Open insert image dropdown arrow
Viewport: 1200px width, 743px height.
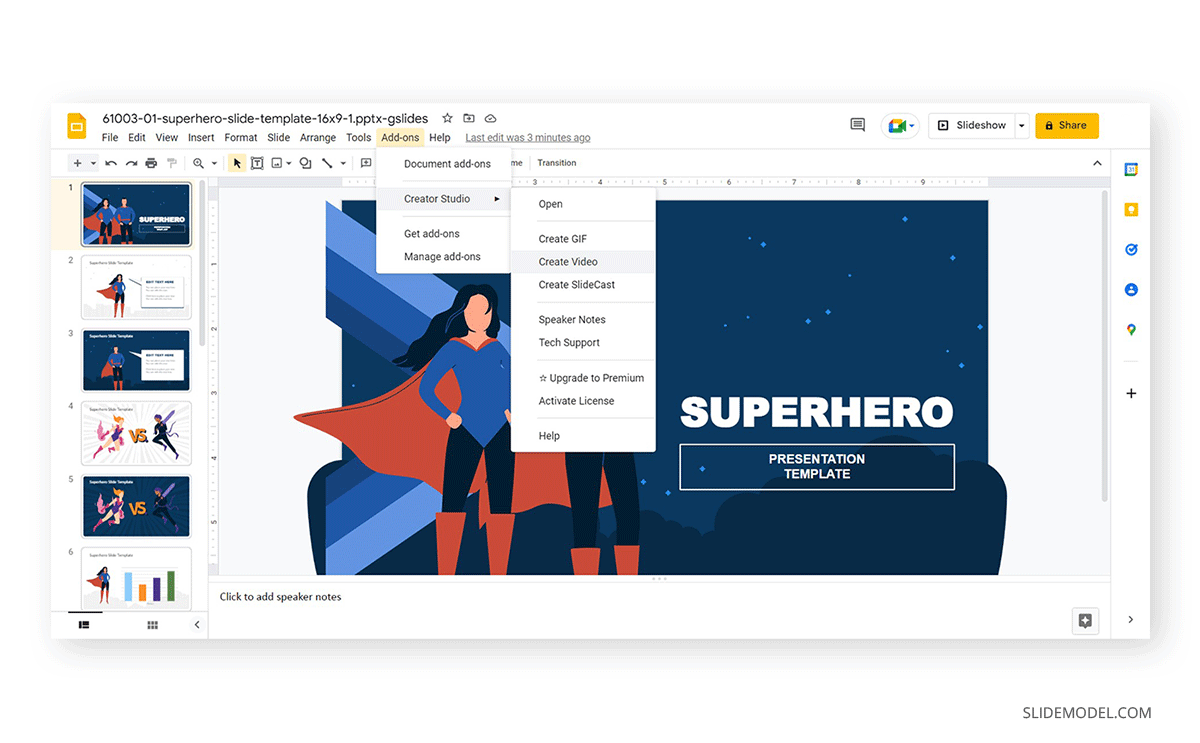click(289, 163)
